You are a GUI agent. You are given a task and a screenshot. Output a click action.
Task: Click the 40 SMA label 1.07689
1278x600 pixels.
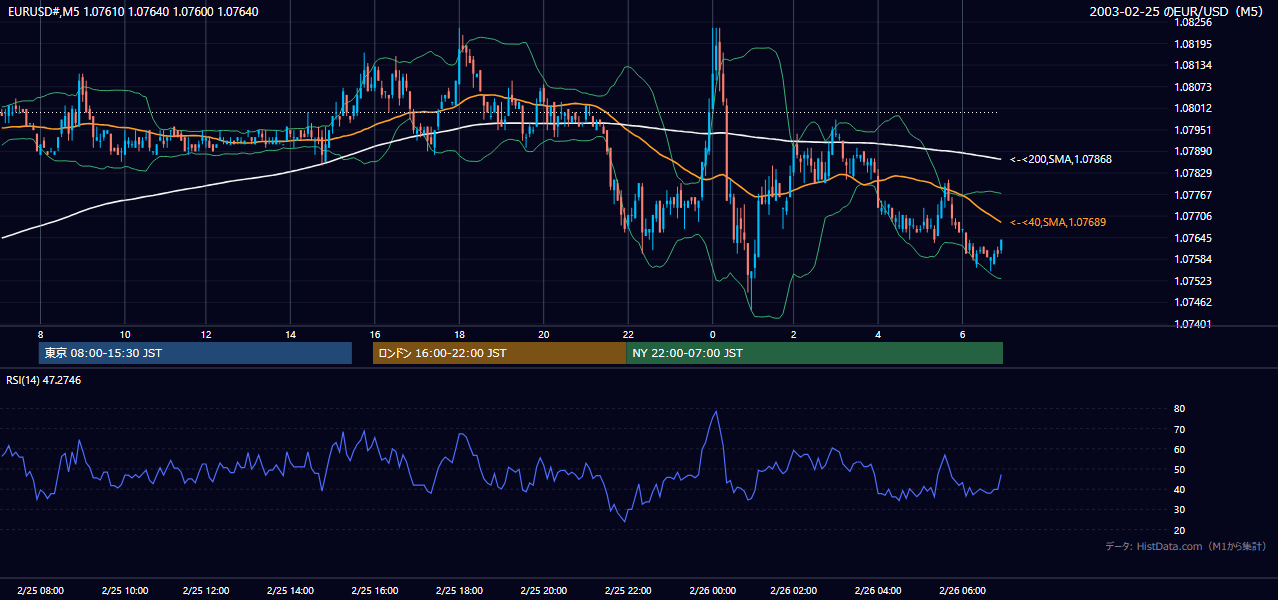click(1058, 222)
